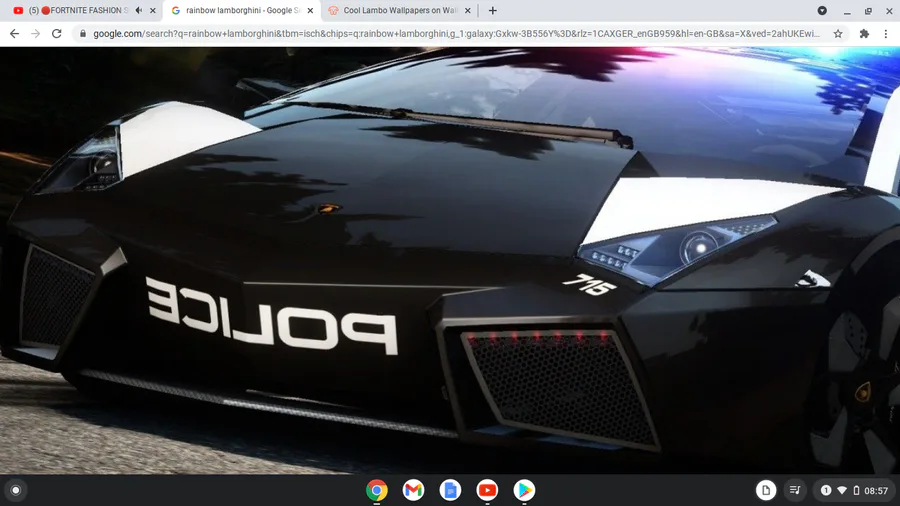Open the ChromeOS launcher button
The image size is (900, 506).
[16, 490]
